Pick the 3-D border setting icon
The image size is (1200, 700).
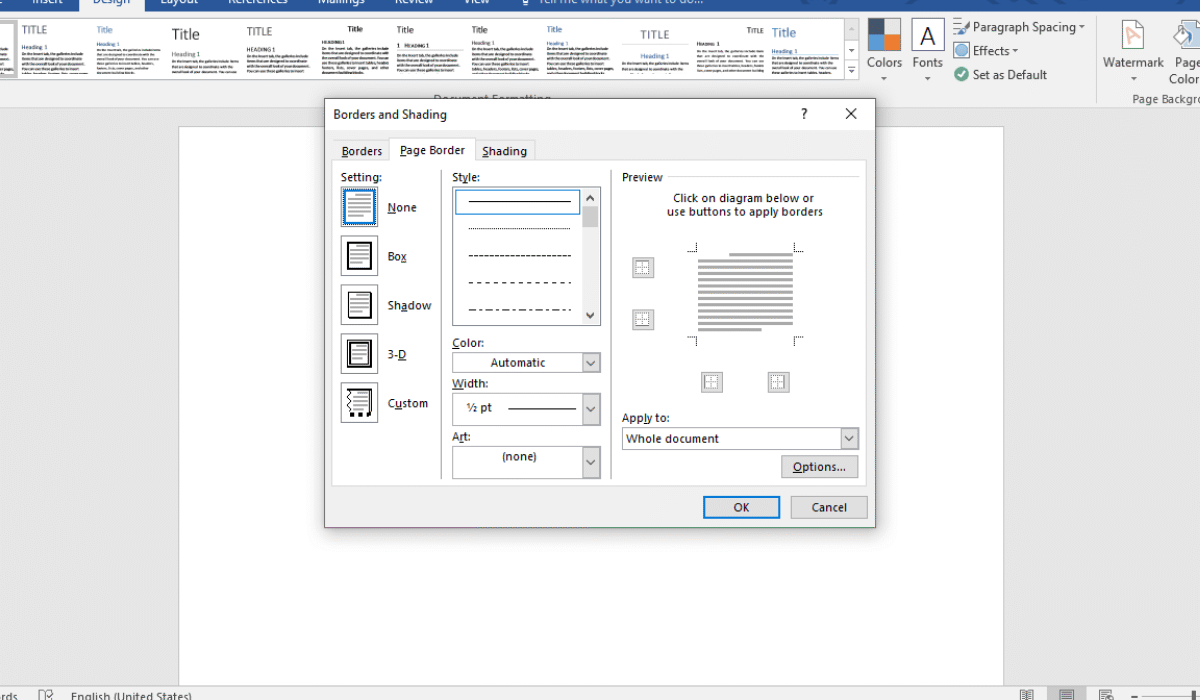(x=359, y=354)
